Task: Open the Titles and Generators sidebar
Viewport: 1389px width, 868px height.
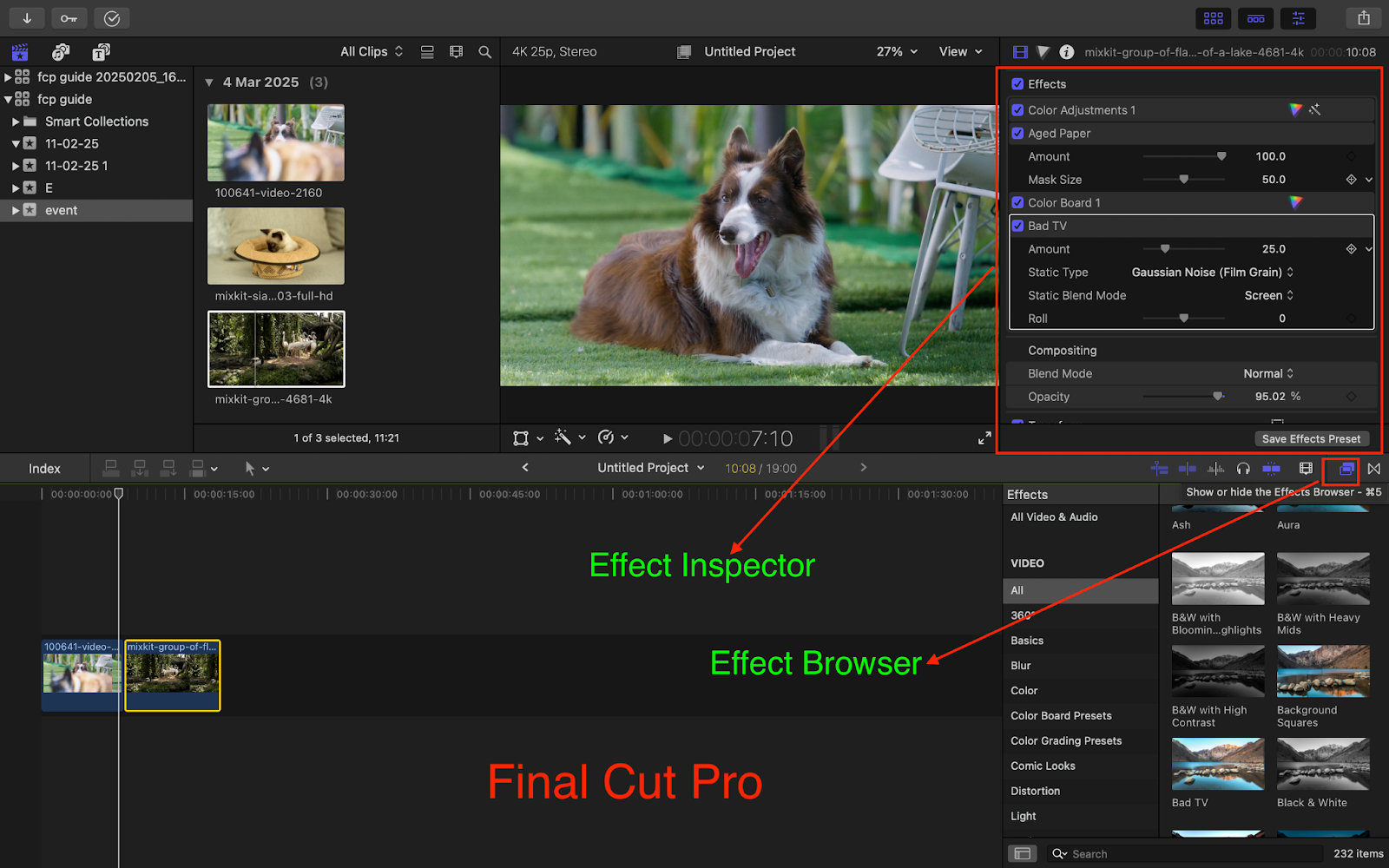Action: point(101,52)
